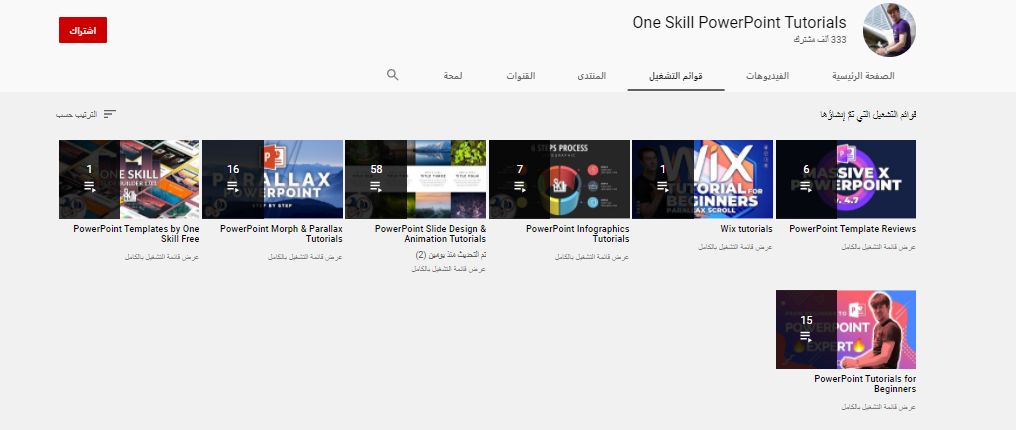The height and width of the screenshot is (430, 1016).
Task: Click the One Skill channel avatar
Action: coord(889,30)
